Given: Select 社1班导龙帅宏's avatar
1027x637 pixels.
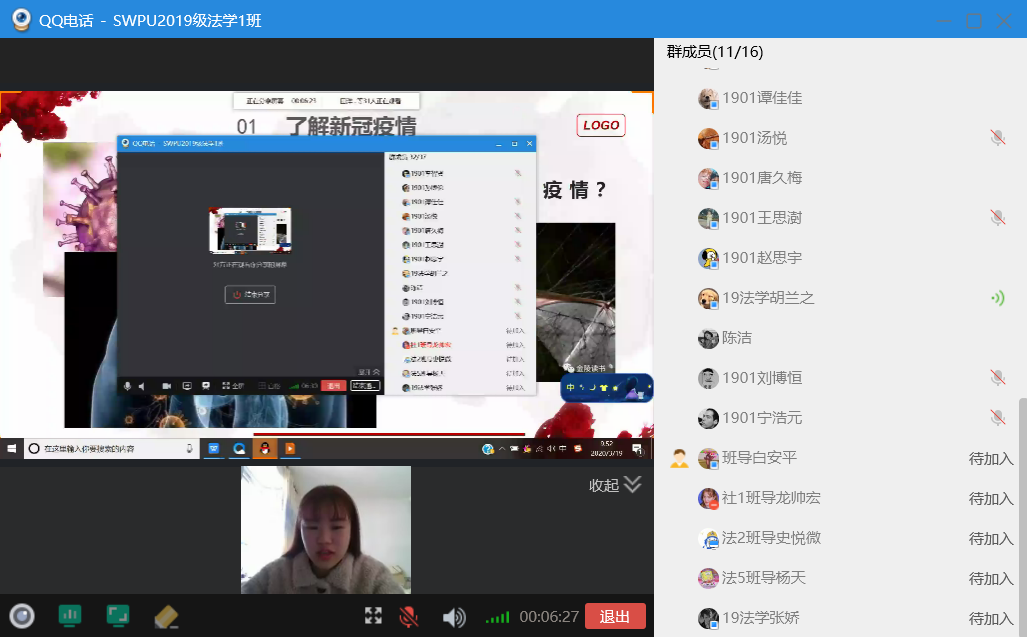Looking at the screenshot, I should [x=708, y=498].
